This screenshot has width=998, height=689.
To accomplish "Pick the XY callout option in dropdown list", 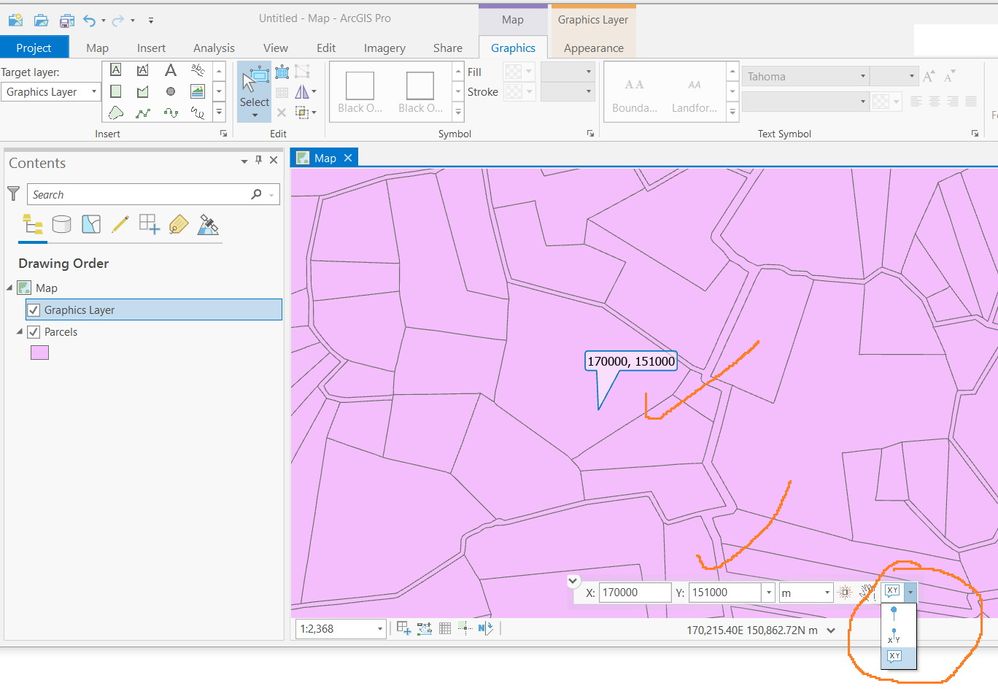I will (895, 656).
